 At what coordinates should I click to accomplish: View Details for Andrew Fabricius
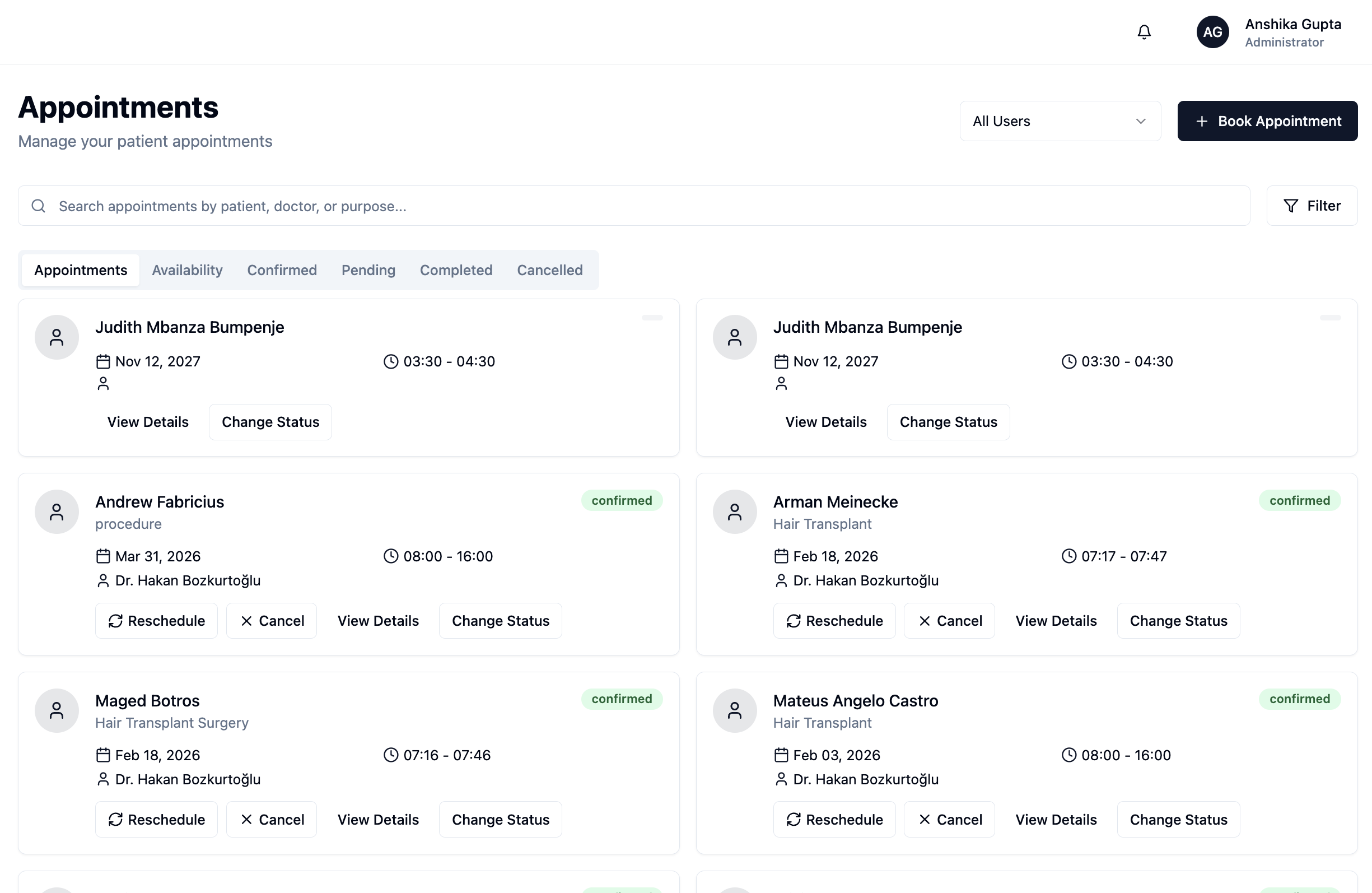click(x=377, y=621)
